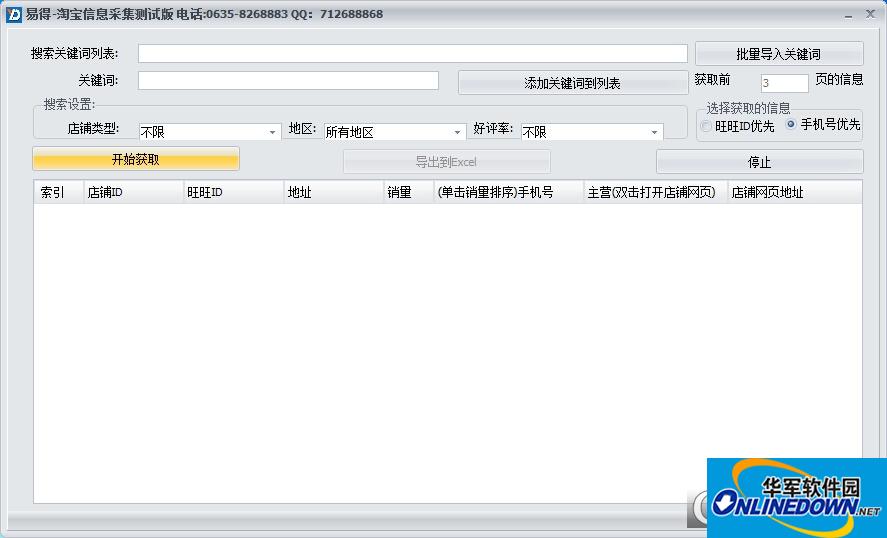Click the 索引 column header

(x=59, y=192)
